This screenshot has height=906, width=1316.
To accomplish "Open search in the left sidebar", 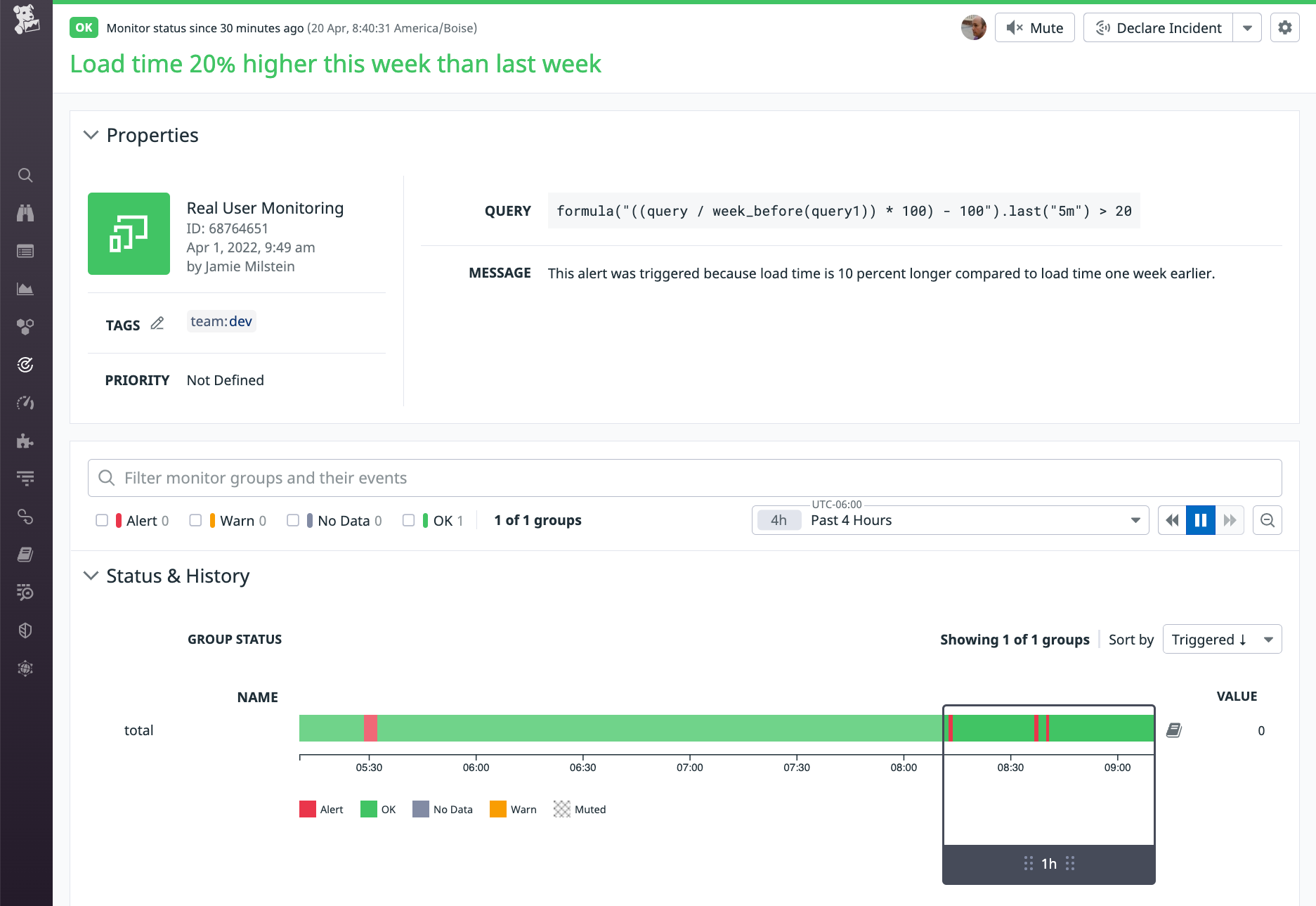I will 26,176.
